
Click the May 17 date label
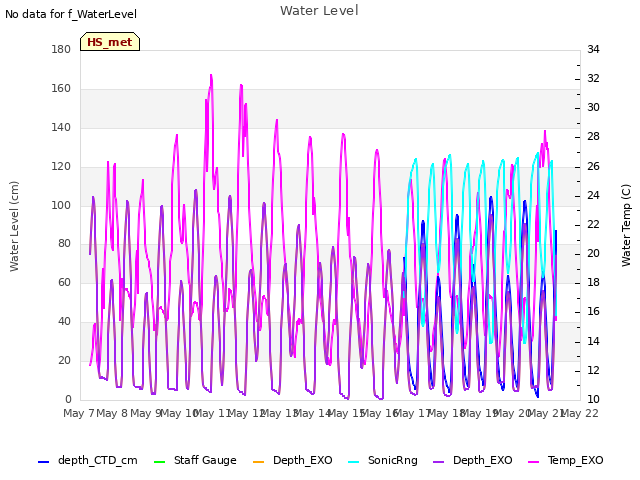pos(412,413)
